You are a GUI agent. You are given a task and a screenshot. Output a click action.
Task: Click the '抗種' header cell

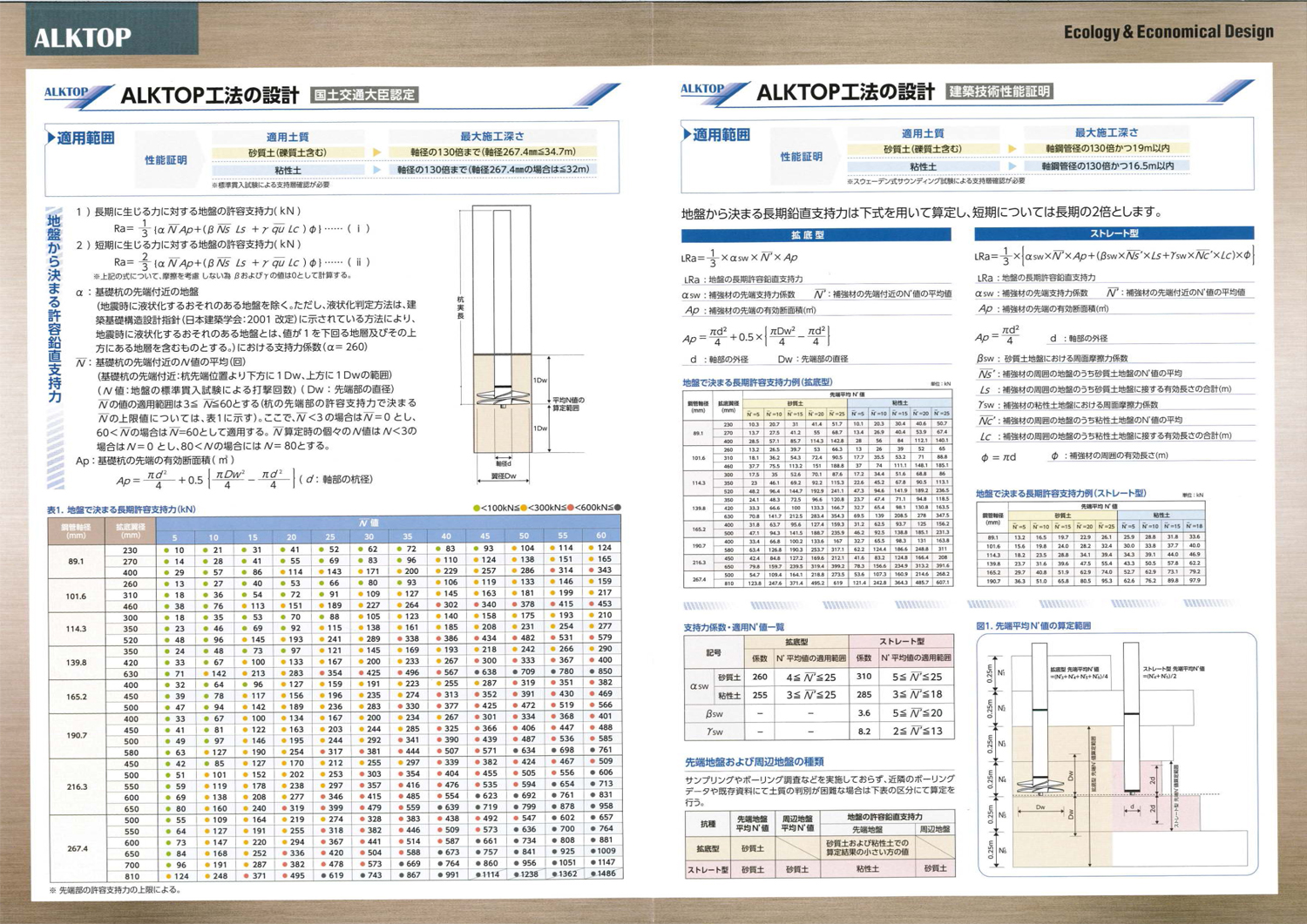tap(708, 824)
